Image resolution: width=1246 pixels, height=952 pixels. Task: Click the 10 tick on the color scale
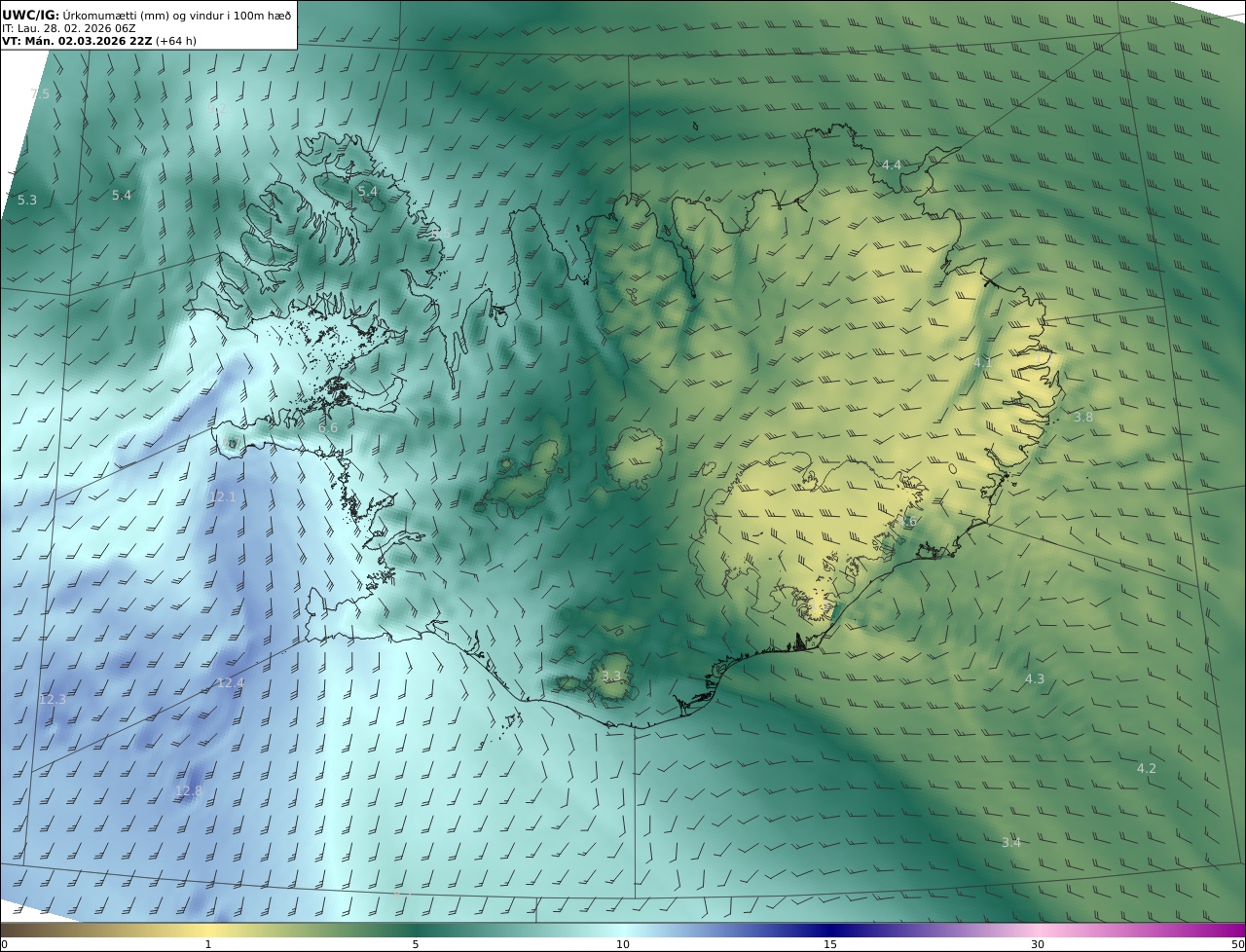click(623, 944)
